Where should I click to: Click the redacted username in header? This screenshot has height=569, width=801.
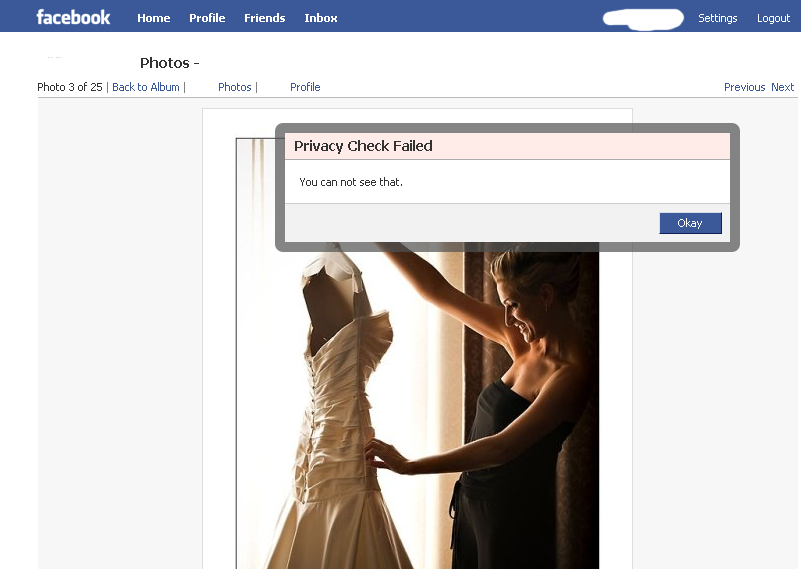tap(643, 18)
